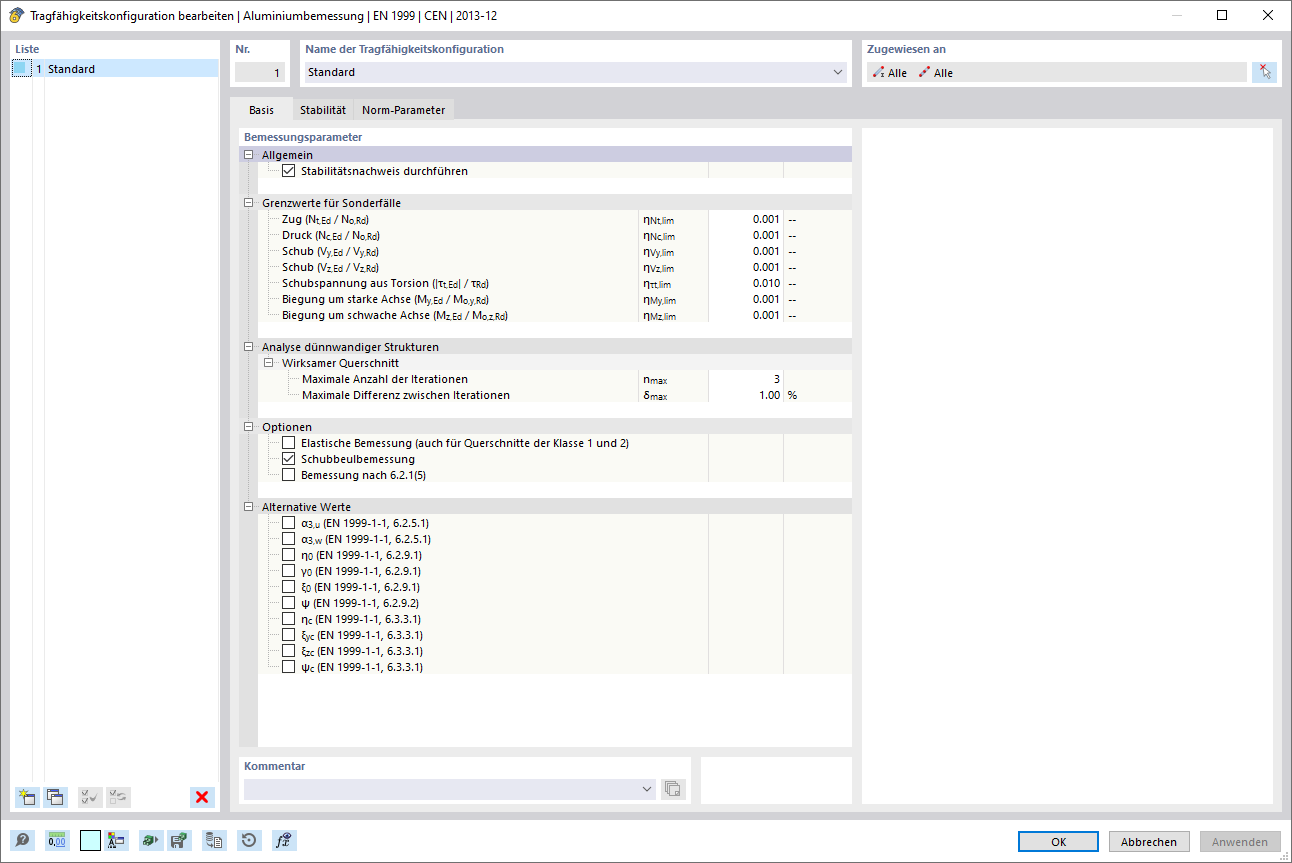Open the help speech-bubble icon
Image resolution: width=1292 pixels, height=863 pixels.
click(22, 841)
